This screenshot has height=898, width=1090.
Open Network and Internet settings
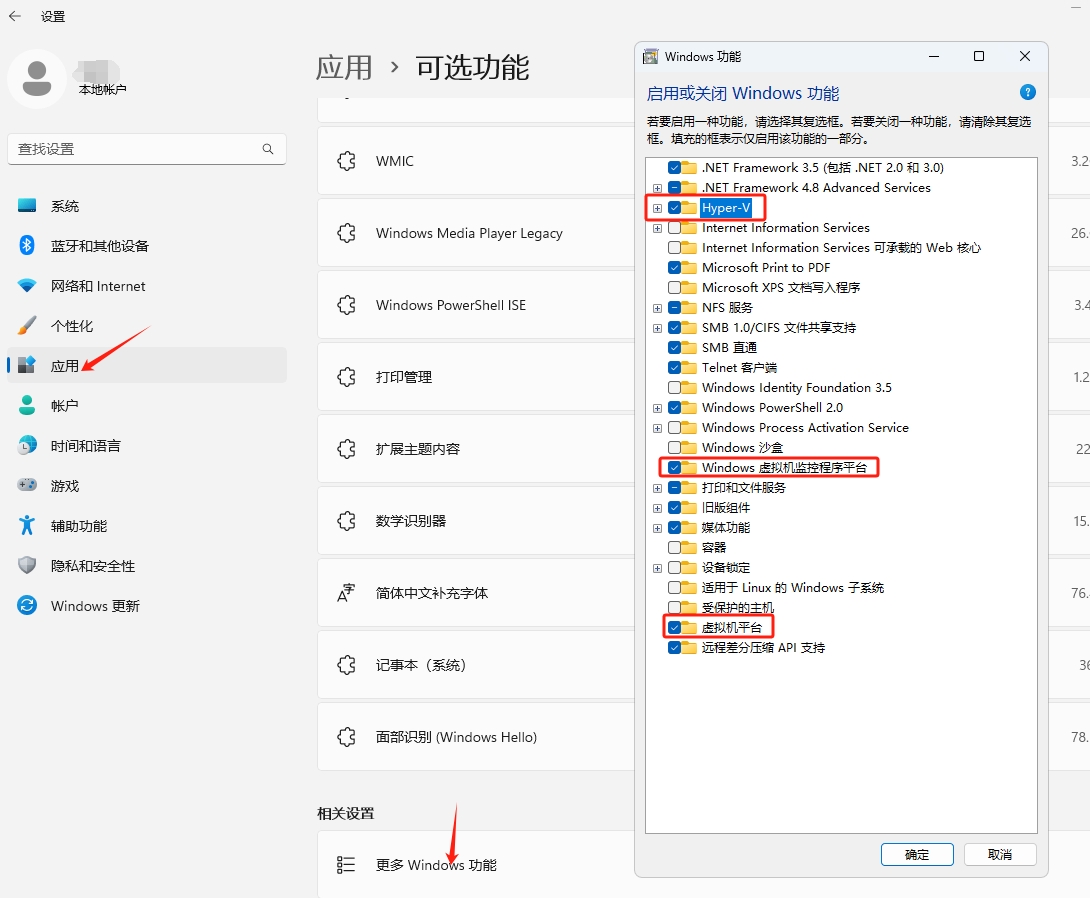pos(147,286)
